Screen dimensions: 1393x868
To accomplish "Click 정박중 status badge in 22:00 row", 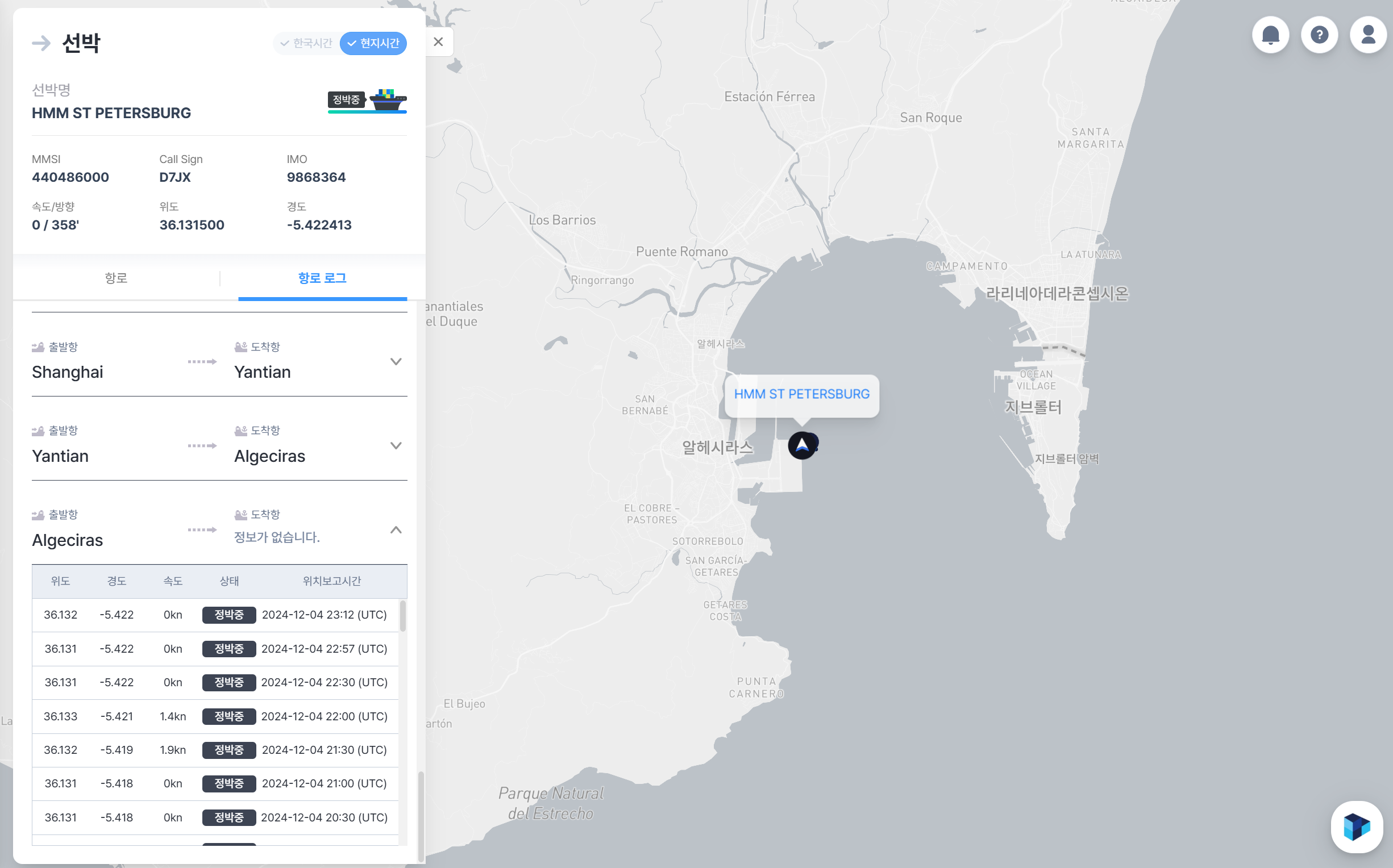I will tap(228, 716).
